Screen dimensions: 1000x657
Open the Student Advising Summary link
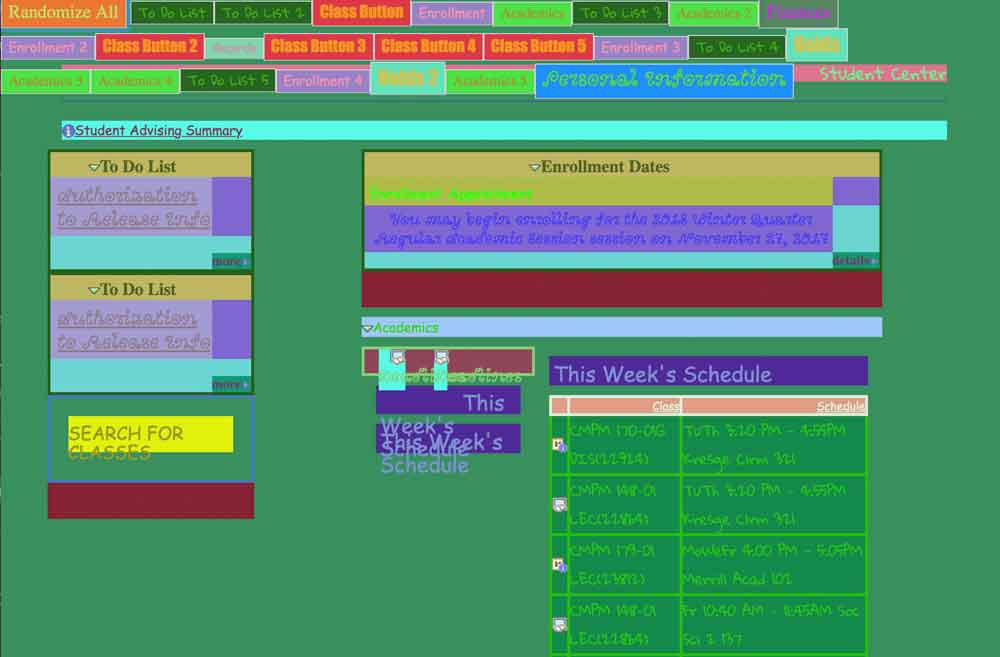click(x=159, y=131)
